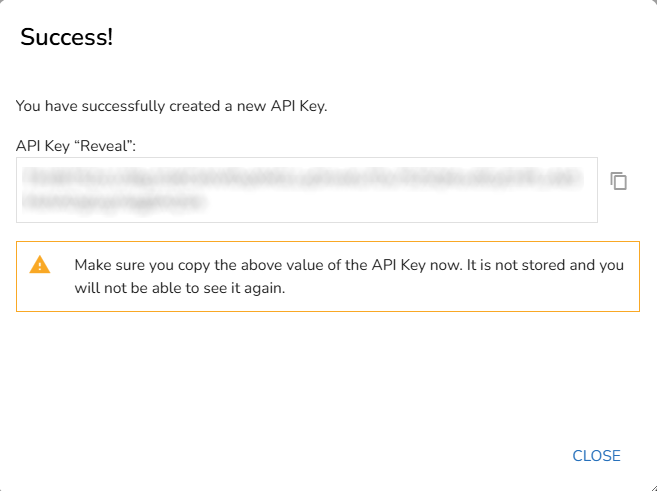
Task: Click the first line of the blurred key
Action: coord(302,178)
